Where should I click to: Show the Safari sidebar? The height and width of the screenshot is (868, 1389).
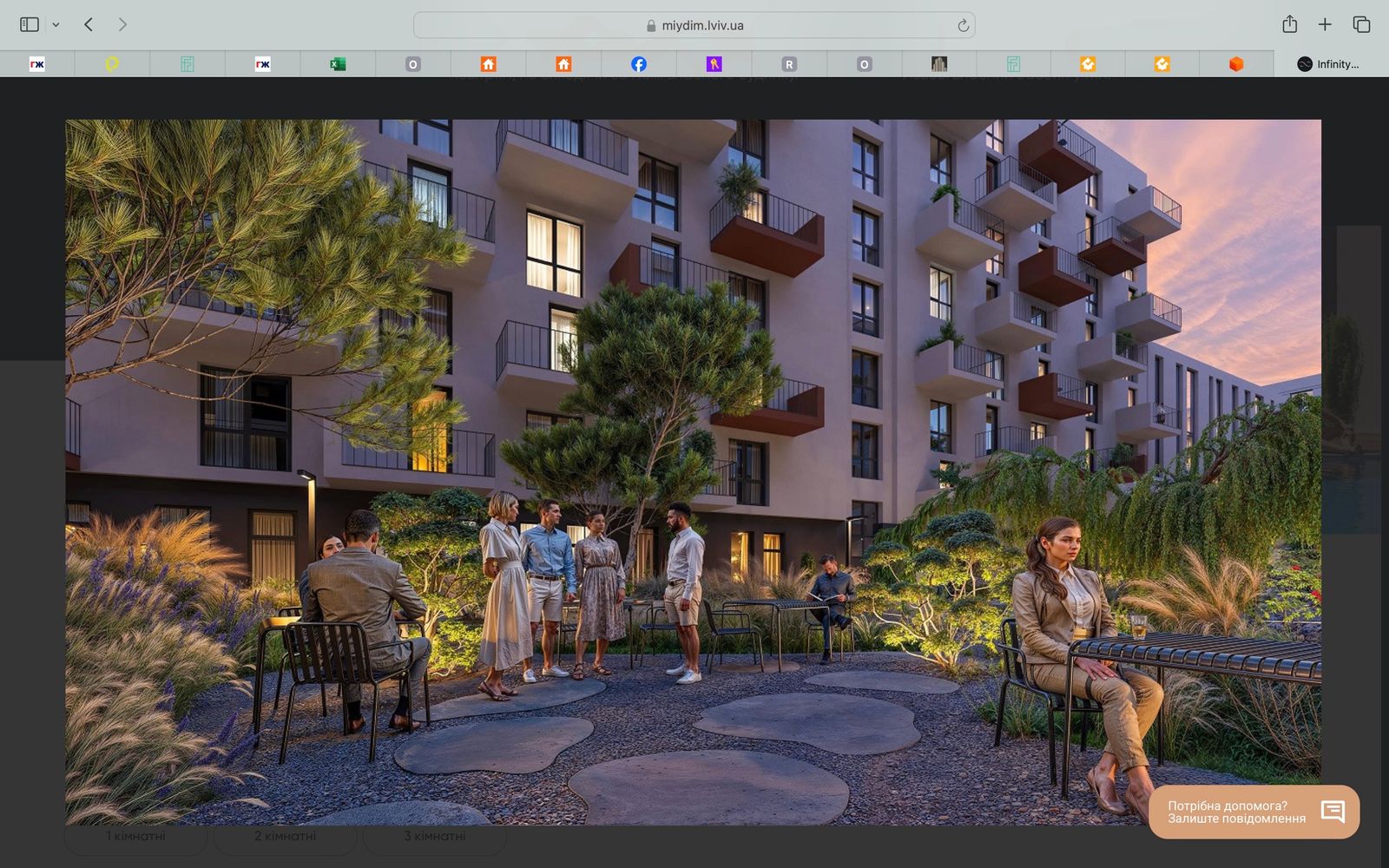point(30,24)
